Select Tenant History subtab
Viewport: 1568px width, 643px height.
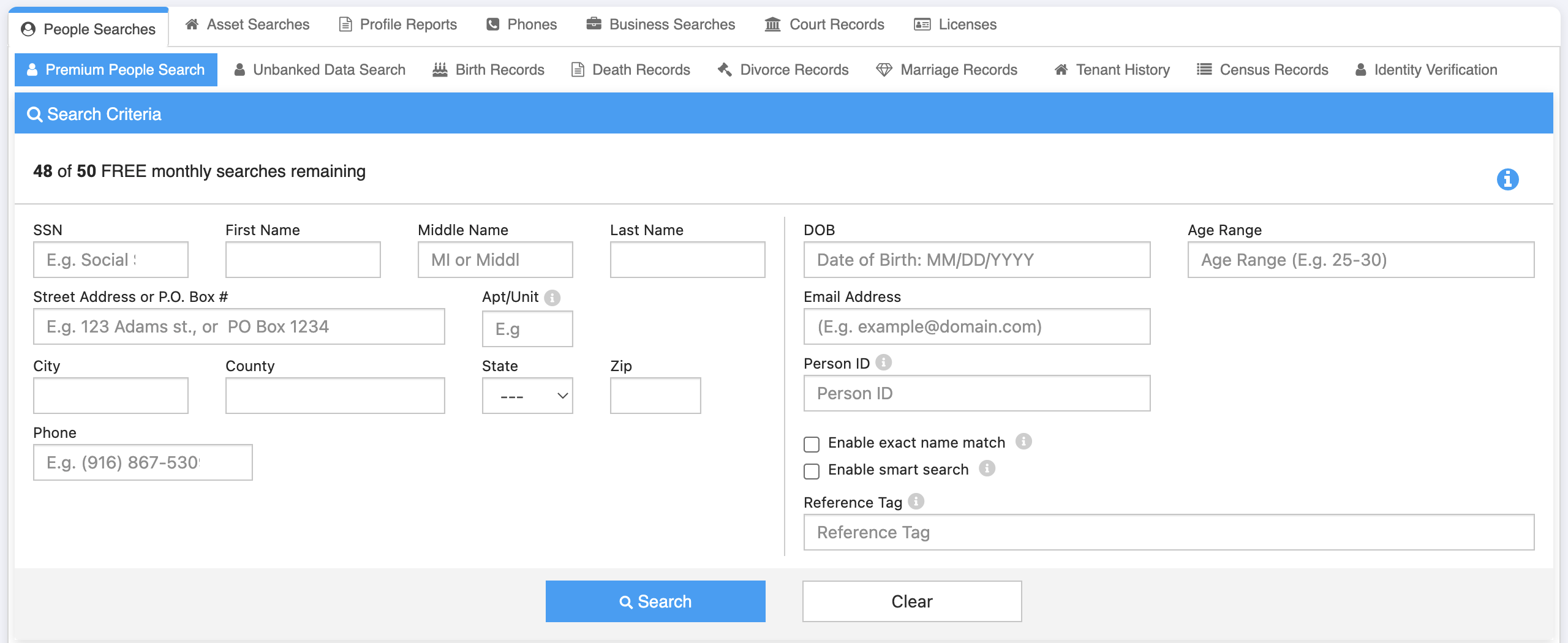[x=1112, y=70]
